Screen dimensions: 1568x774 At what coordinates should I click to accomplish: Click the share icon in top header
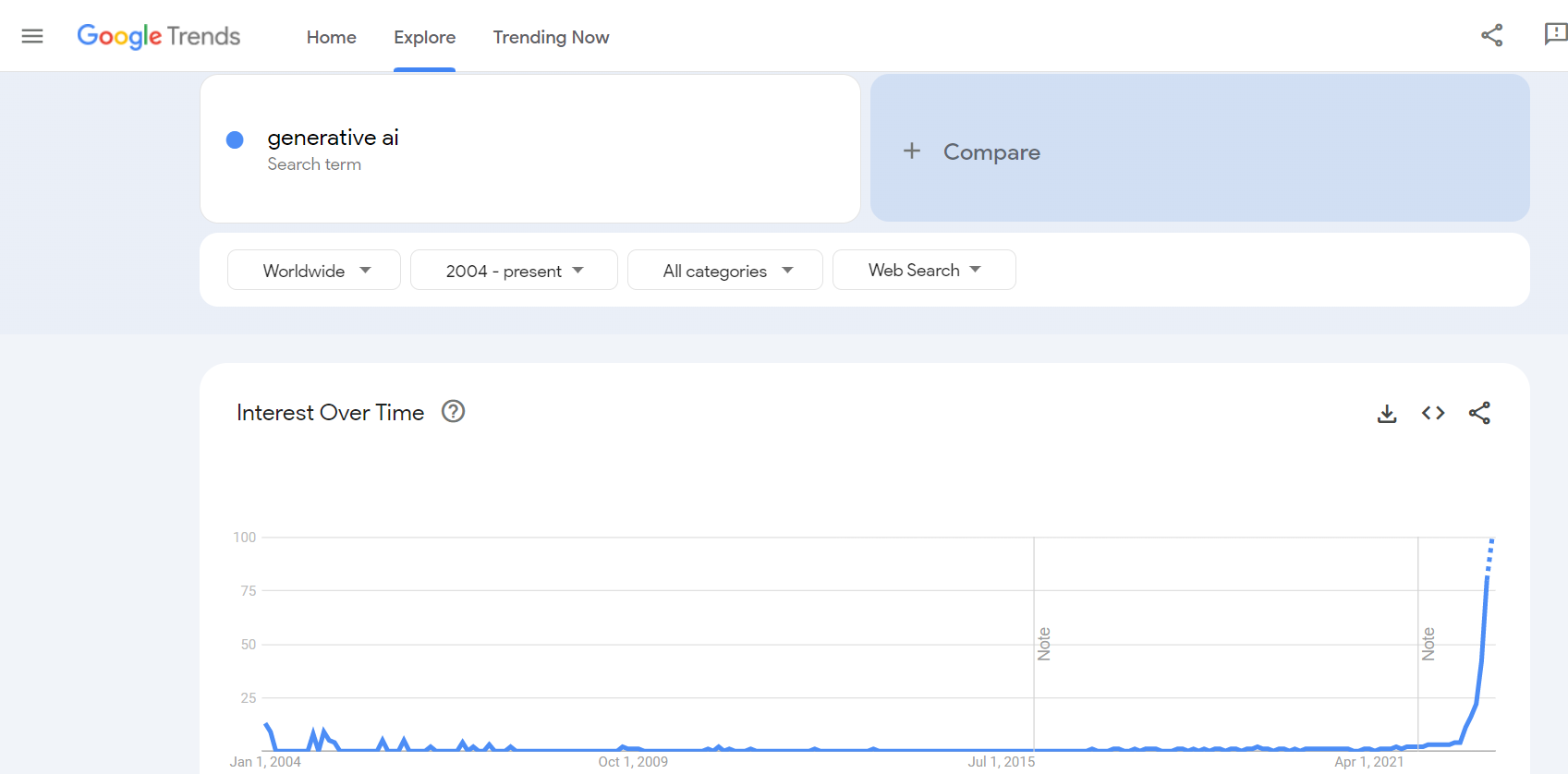1491,35
